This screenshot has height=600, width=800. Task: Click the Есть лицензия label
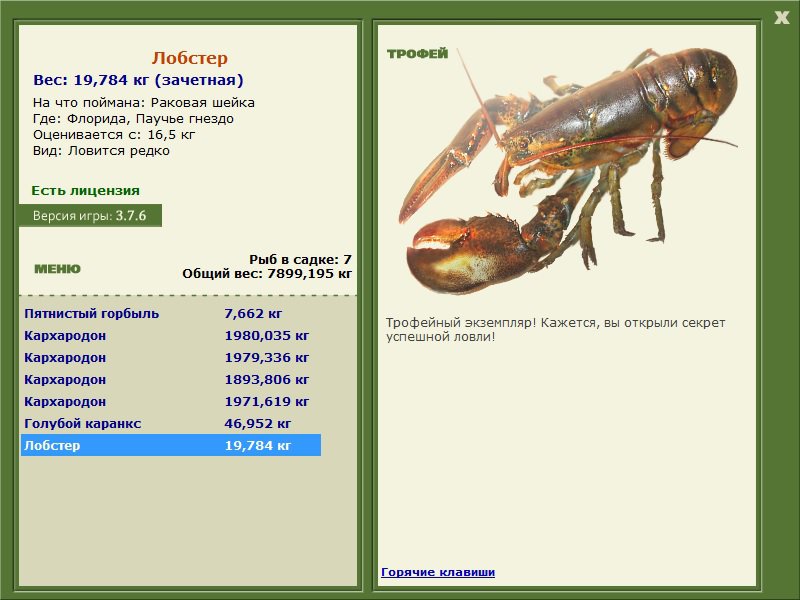85,190
